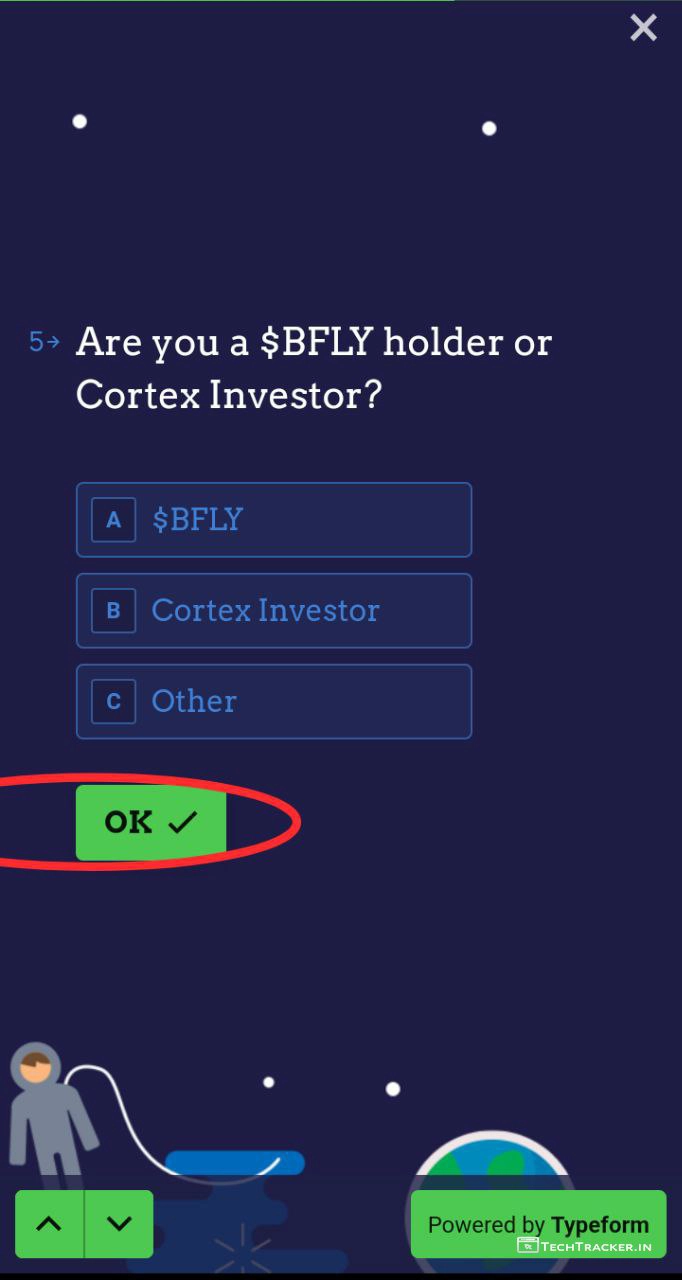
Task: Click the TechTracker.in watermark text
Action: click(596, 1246)
